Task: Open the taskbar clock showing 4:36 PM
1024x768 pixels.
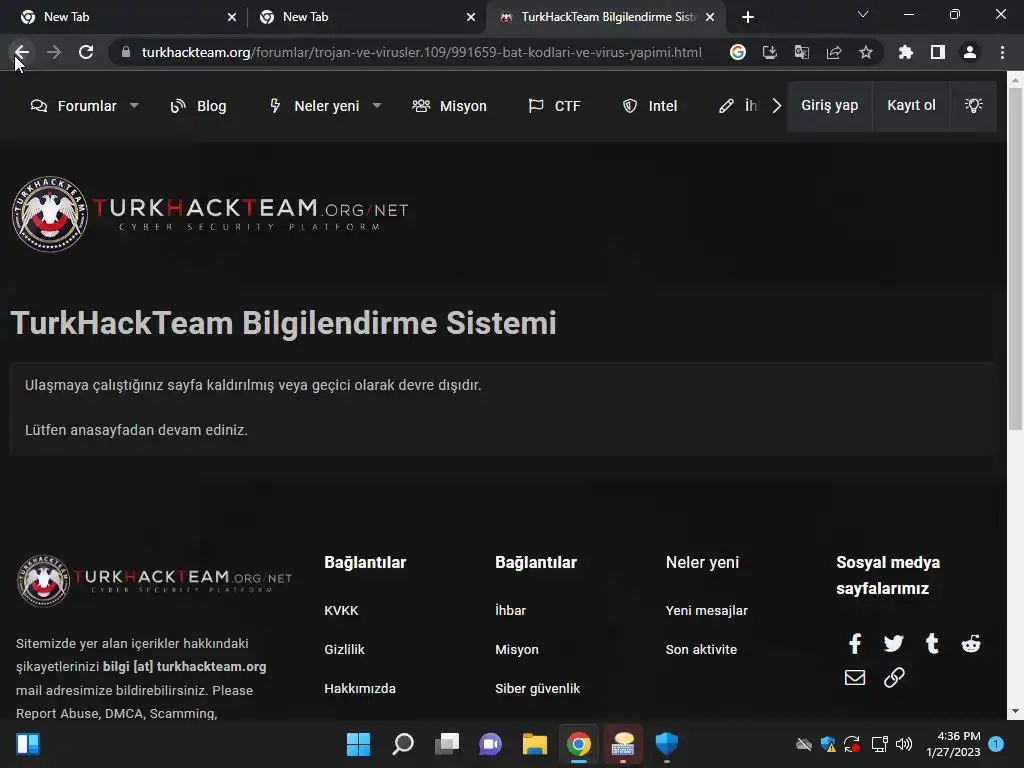Action: pyautogui.click(x=953, y=744)
